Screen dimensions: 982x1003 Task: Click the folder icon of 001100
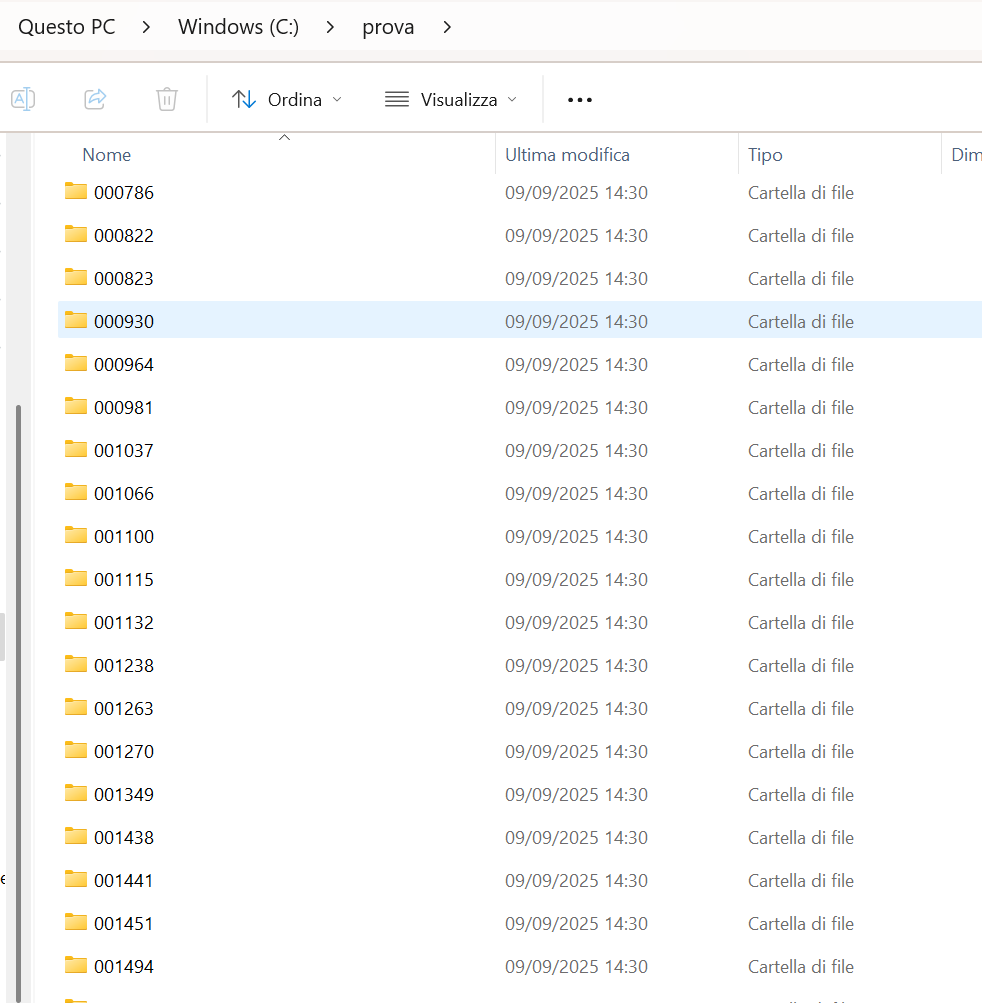[x=76, y=535]
